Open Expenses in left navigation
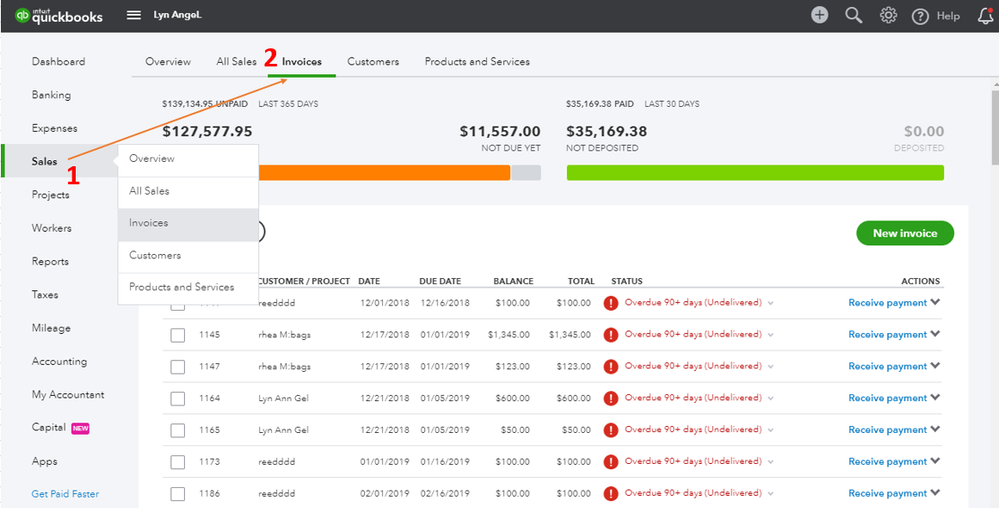The image size is (999, 508). [55, 128]
